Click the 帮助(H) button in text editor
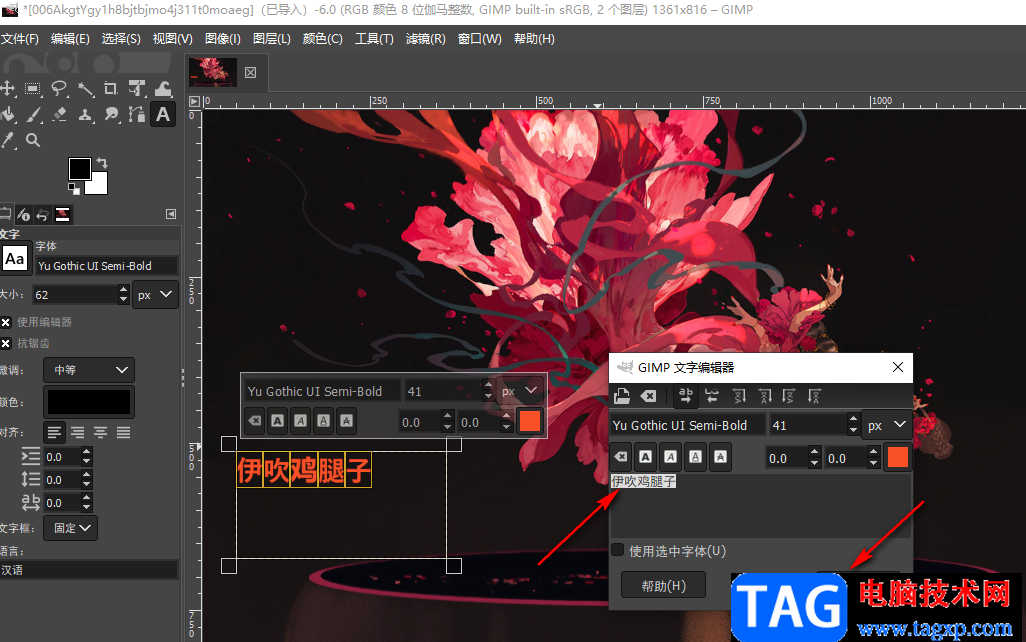 tap(663, 585)
